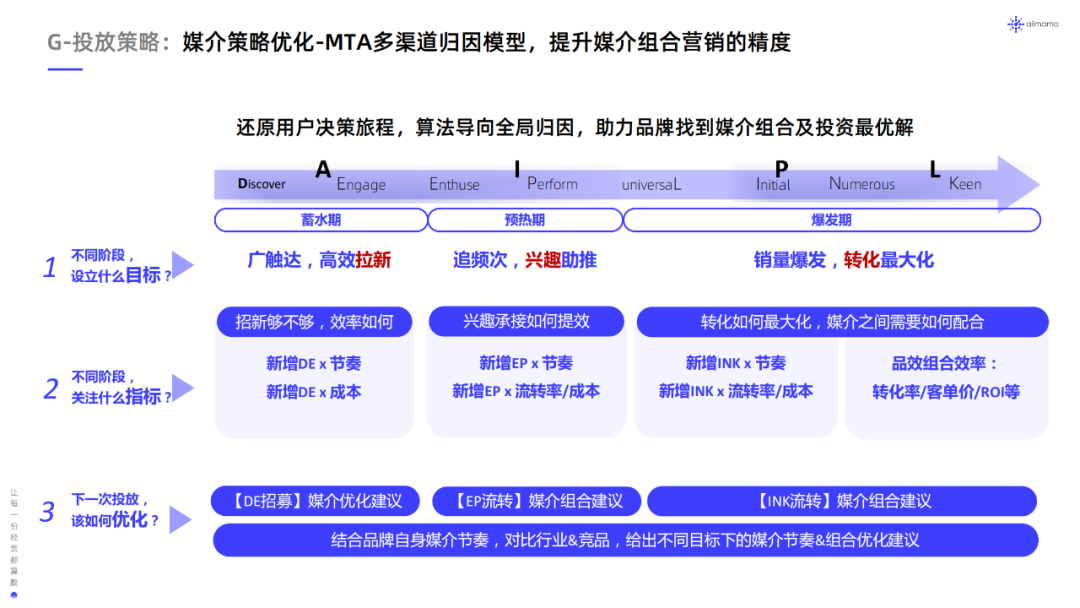Click the 【INK流转】媒介组合建议 pill
Viewport: 1080px width, 608px height.
point(842,501)
